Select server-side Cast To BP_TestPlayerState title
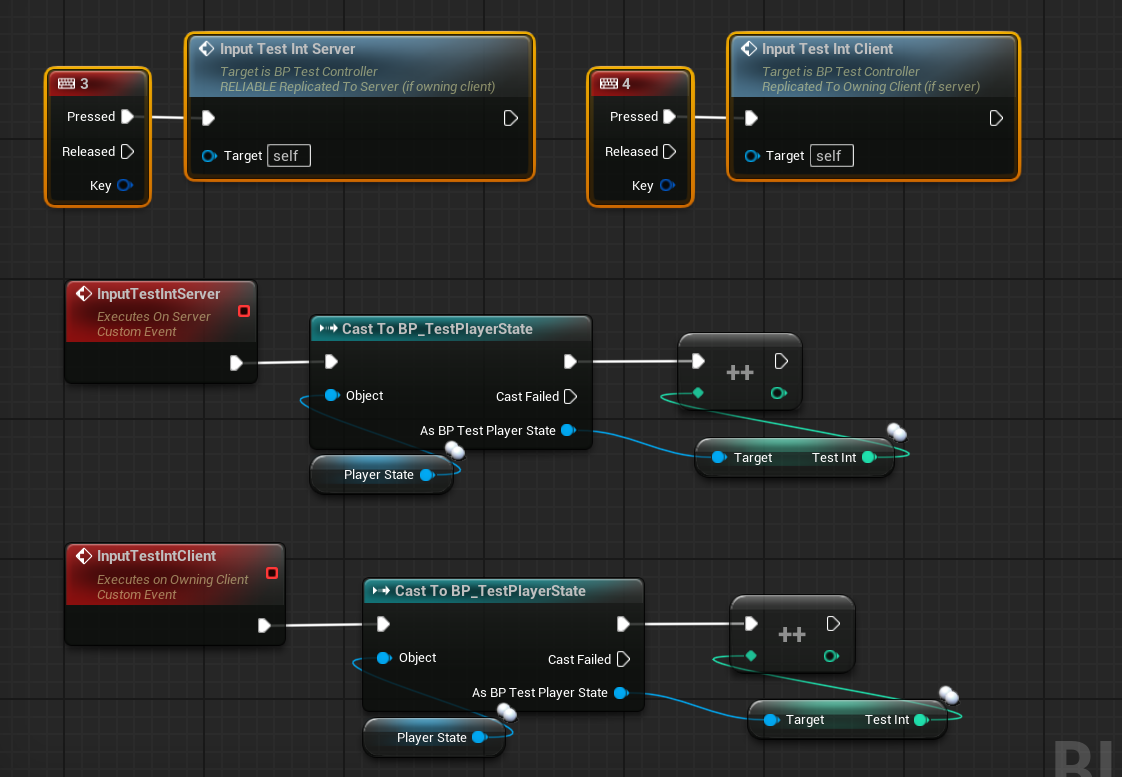 point(437,329)
